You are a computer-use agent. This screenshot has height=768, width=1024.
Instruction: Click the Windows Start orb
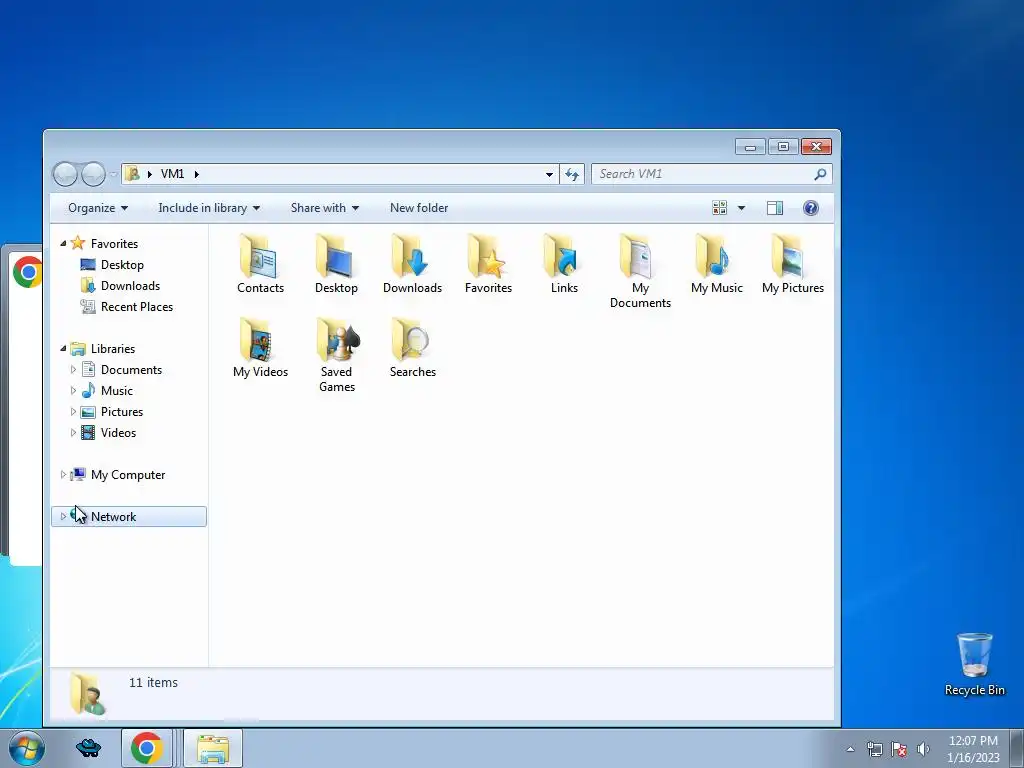click(x=26, y=748)
